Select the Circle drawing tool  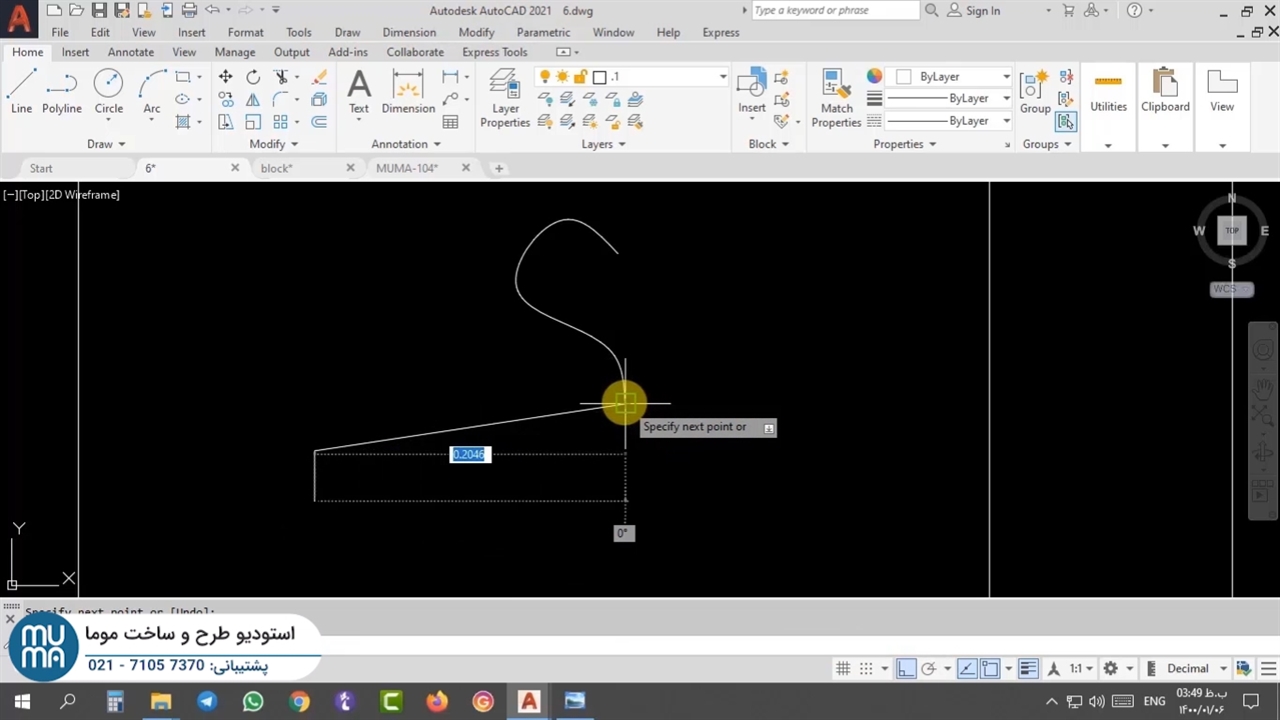click(x=108, y=92)
